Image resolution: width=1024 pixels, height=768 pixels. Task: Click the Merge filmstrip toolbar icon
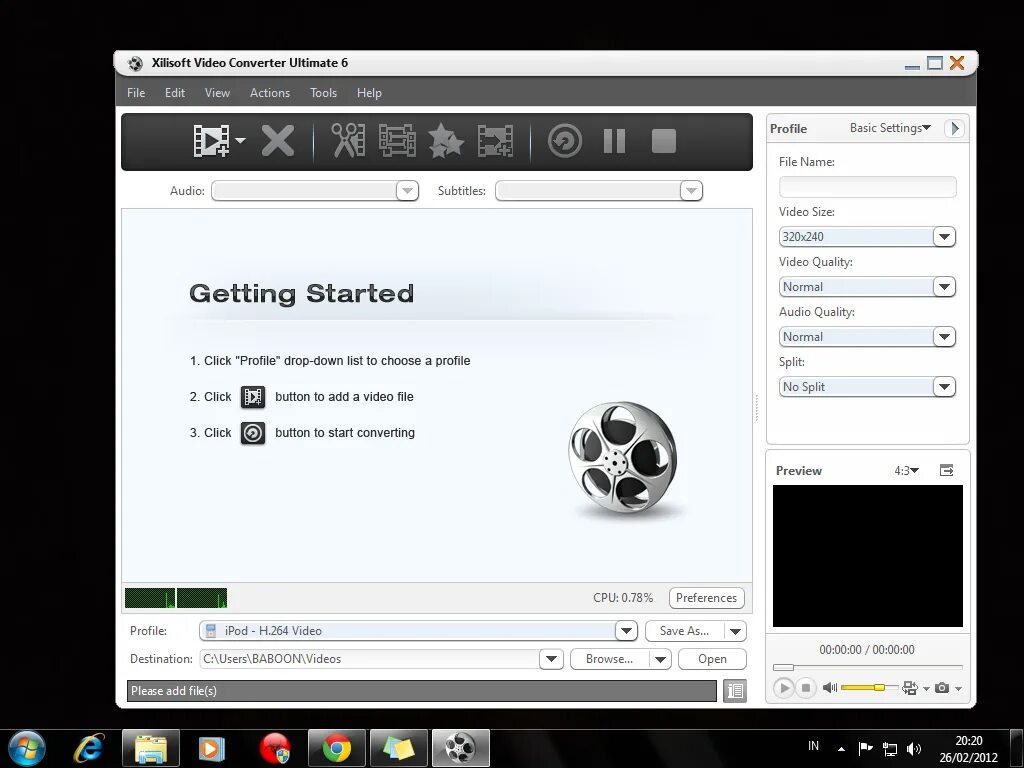click(x=397, y=140)
